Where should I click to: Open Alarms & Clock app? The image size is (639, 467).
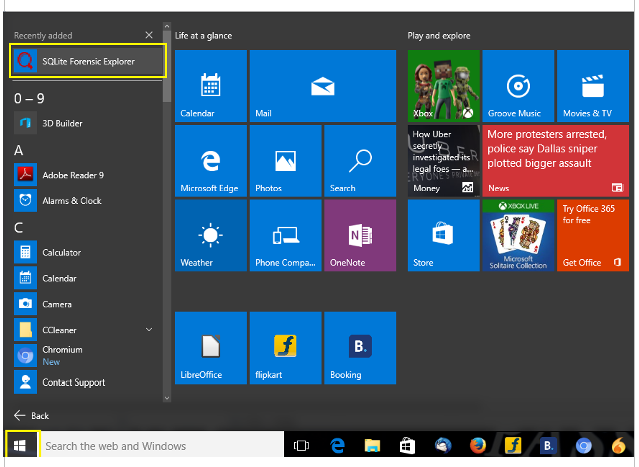pyautogui.click(x=88, y=200)
